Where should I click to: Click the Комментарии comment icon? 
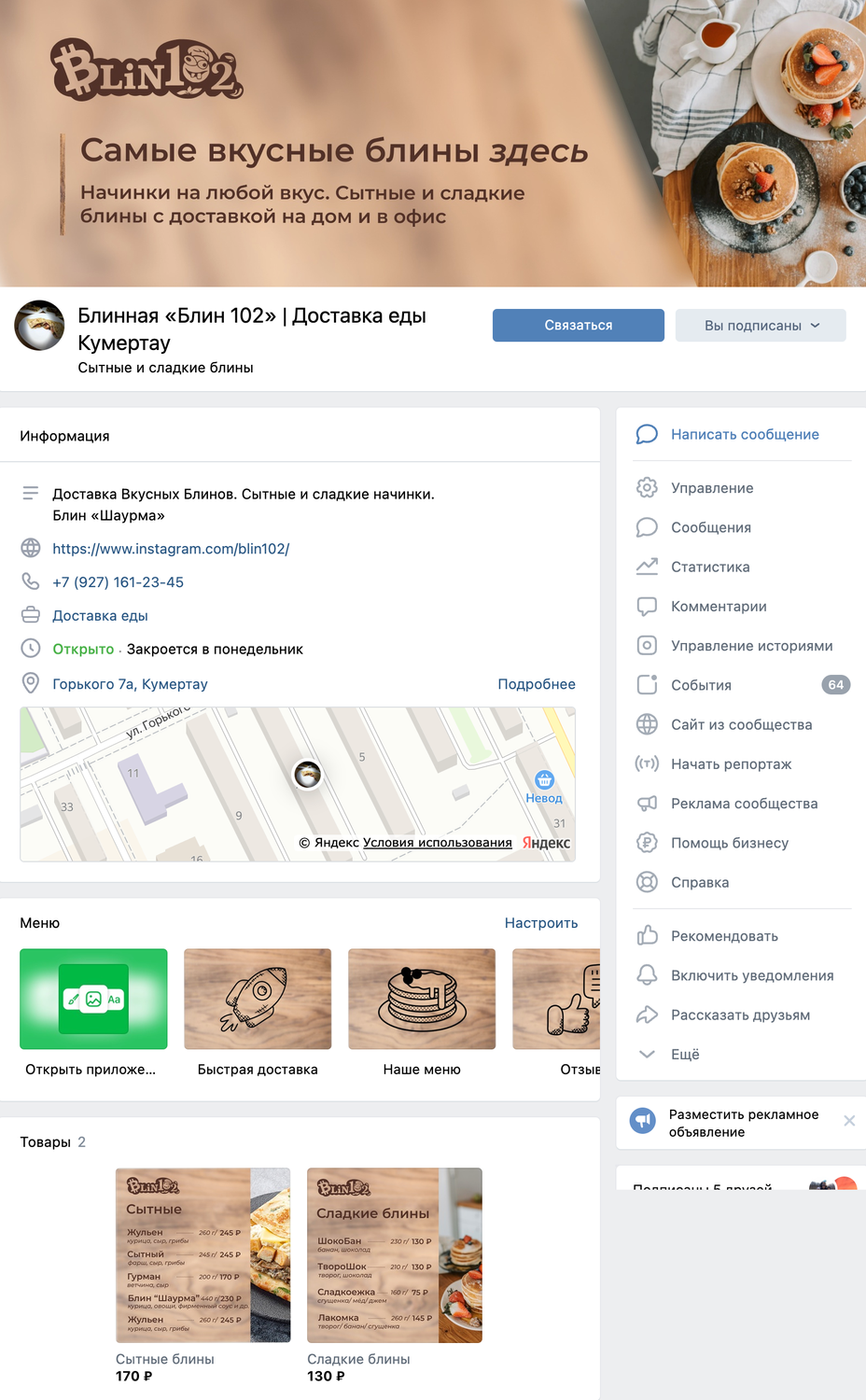coord(647,606)
